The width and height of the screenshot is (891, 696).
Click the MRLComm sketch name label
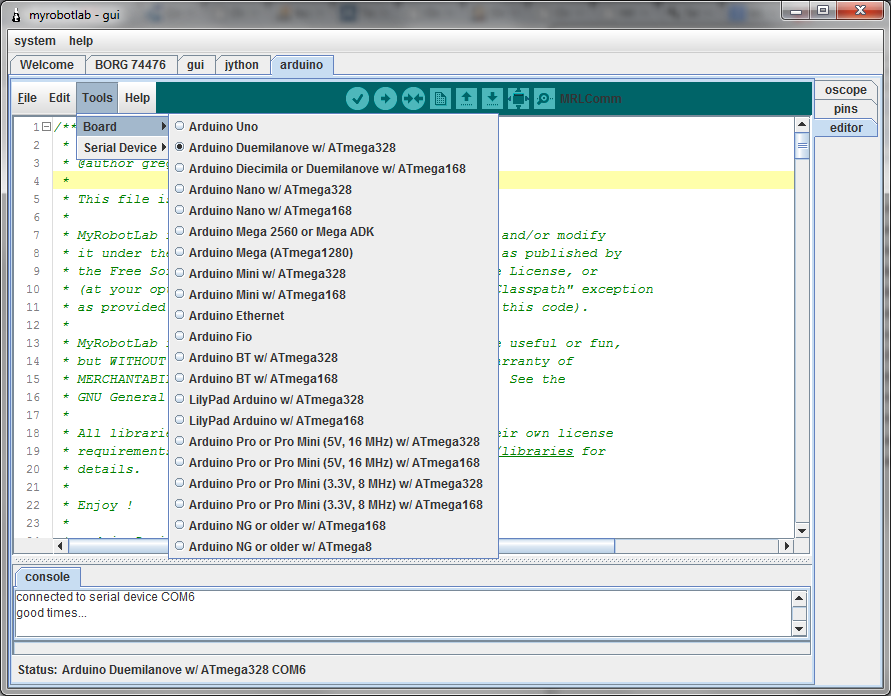pyautogui.click(x=590, y=99)
